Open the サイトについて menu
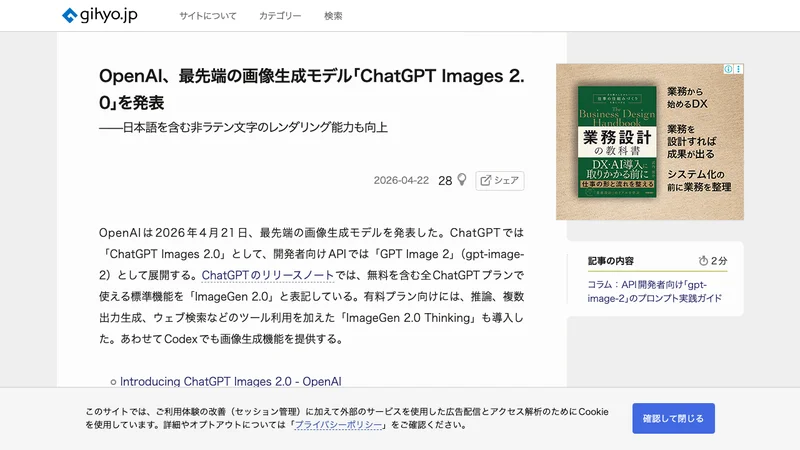Screen dimensions: 800x450 (x=208, y=16)
